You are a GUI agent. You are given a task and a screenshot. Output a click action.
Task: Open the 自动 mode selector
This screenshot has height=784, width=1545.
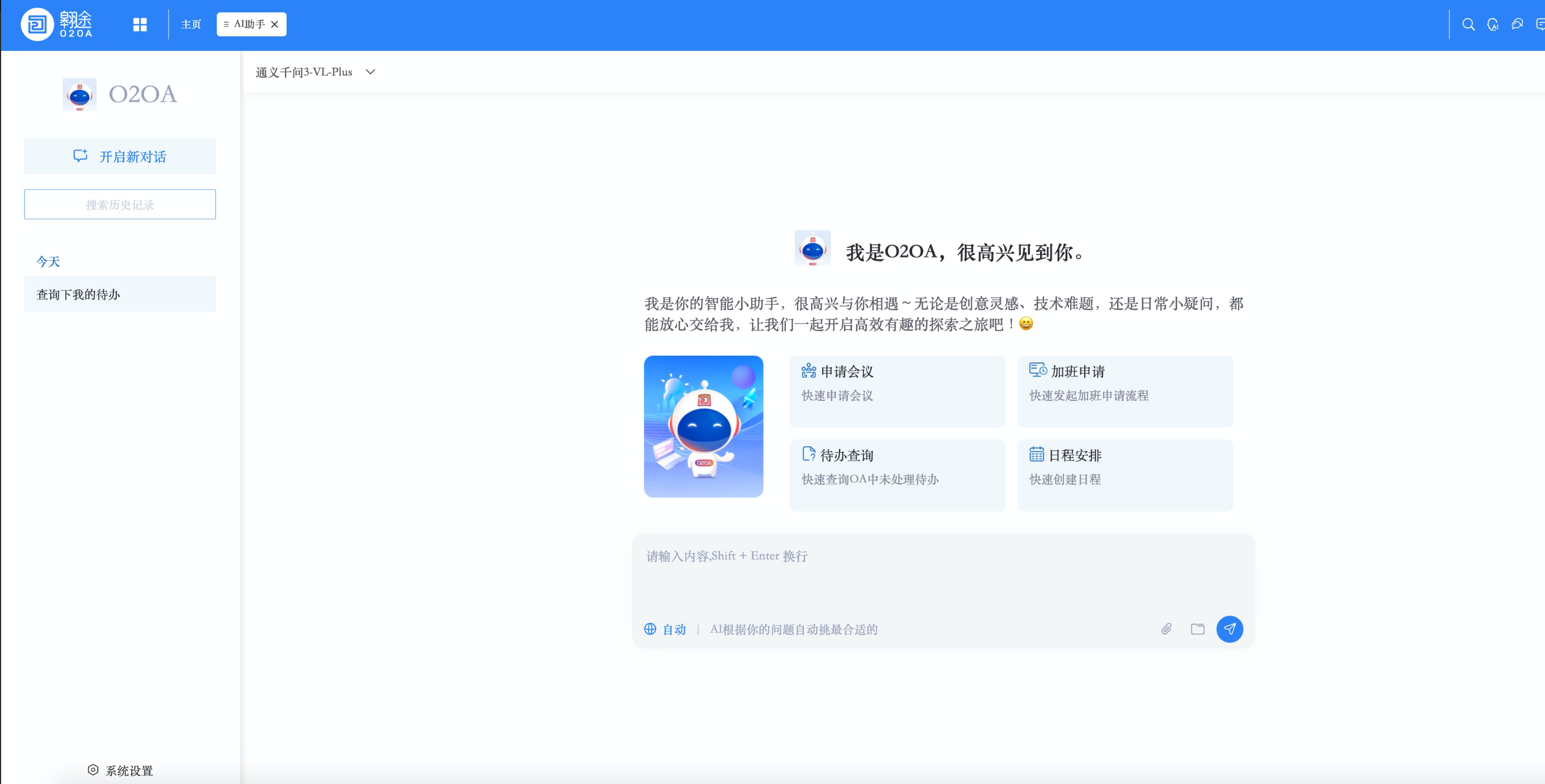[x=666, y=629]
